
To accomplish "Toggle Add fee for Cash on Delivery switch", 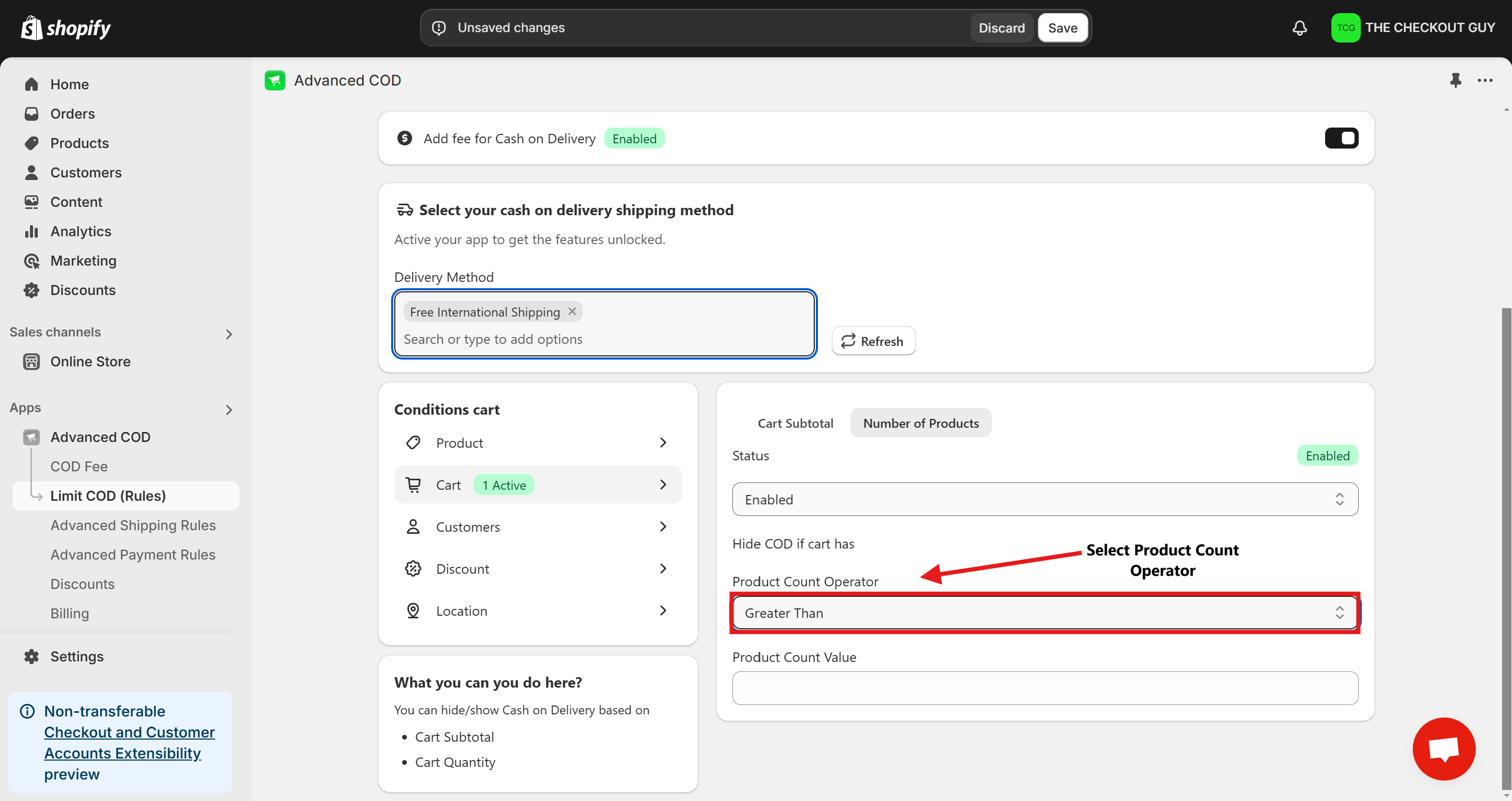I will 1341,139.
